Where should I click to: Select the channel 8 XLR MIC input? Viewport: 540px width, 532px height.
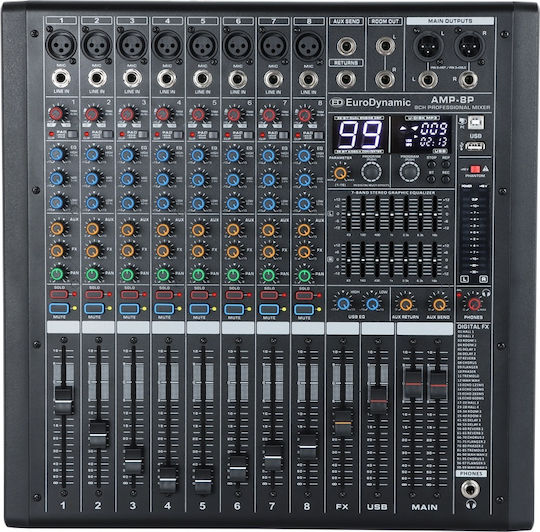pos(309,45)
